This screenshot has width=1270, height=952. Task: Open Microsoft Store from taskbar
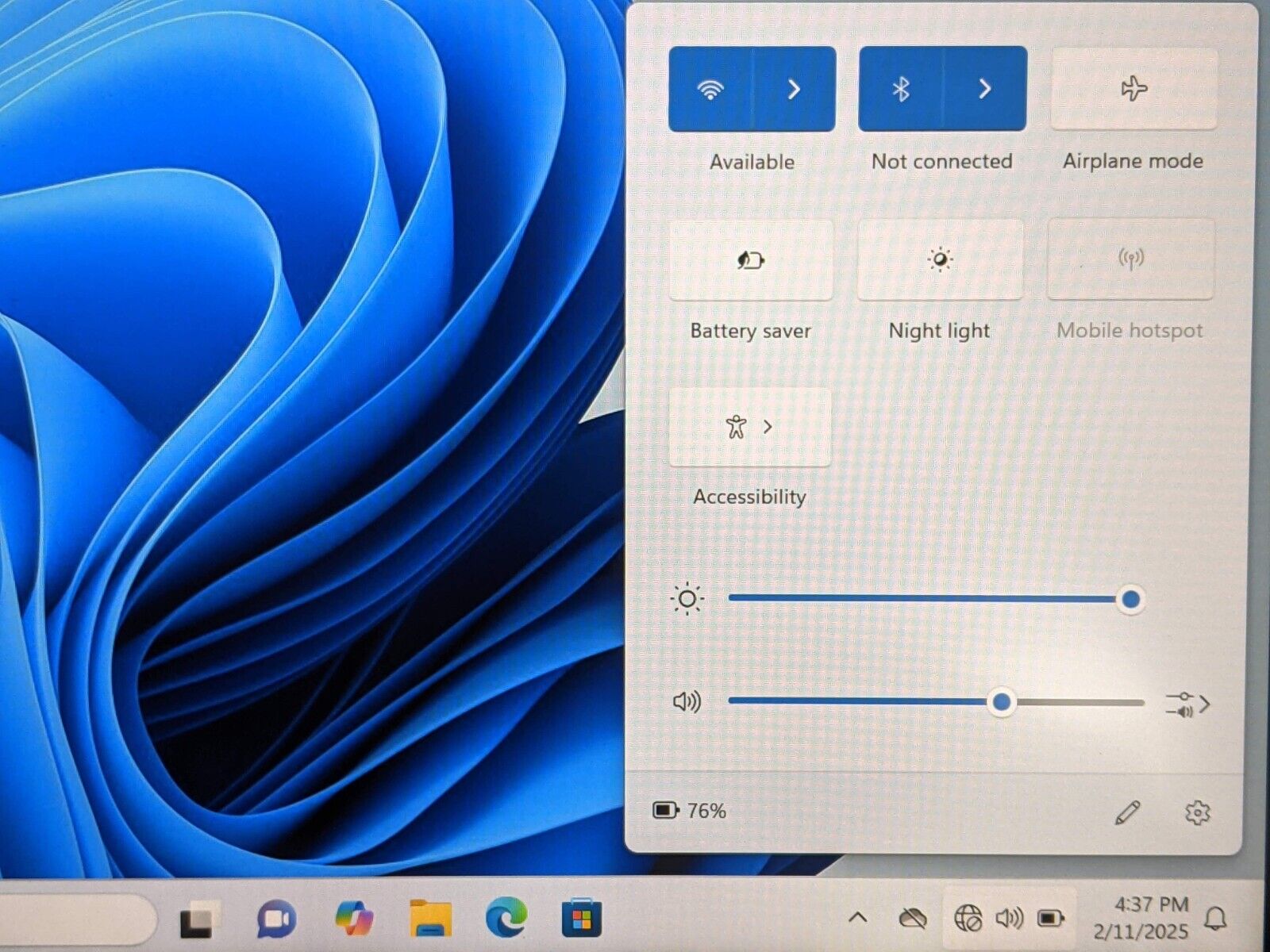point(581,919)
